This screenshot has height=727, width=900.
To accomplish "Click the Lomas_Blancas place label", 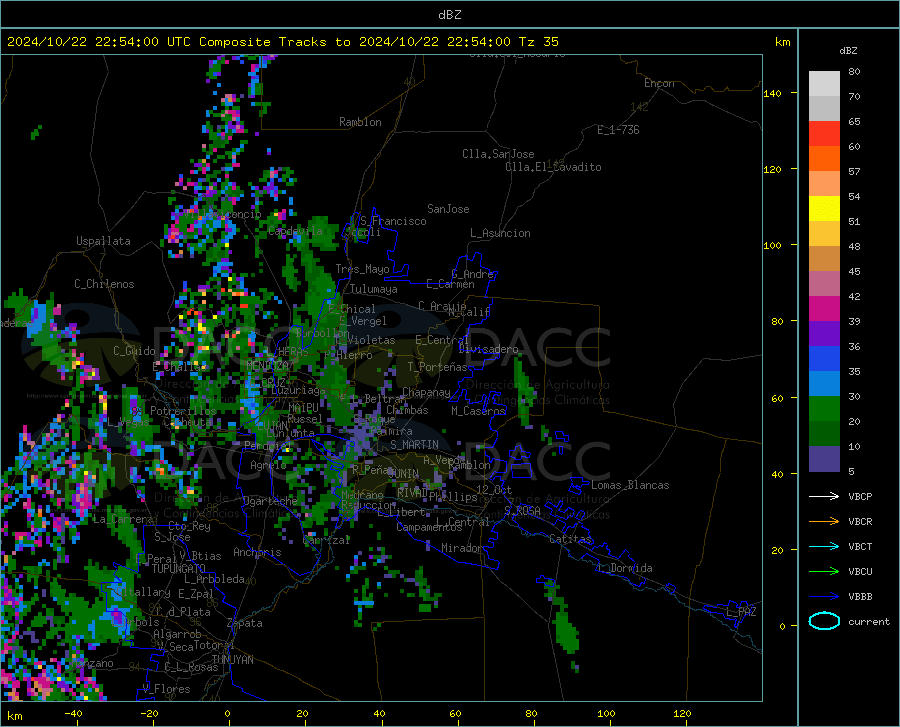I will click(x=630, y=485).
